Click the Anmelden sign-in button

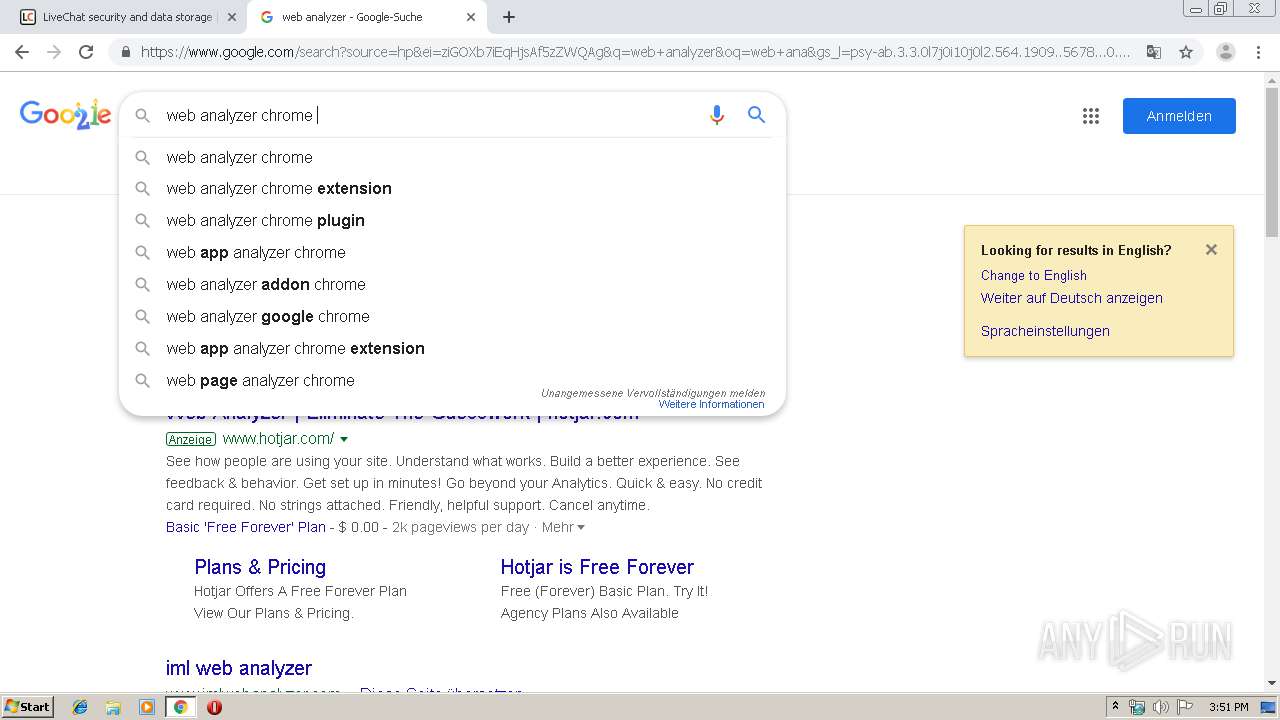tap(1179, 116)
